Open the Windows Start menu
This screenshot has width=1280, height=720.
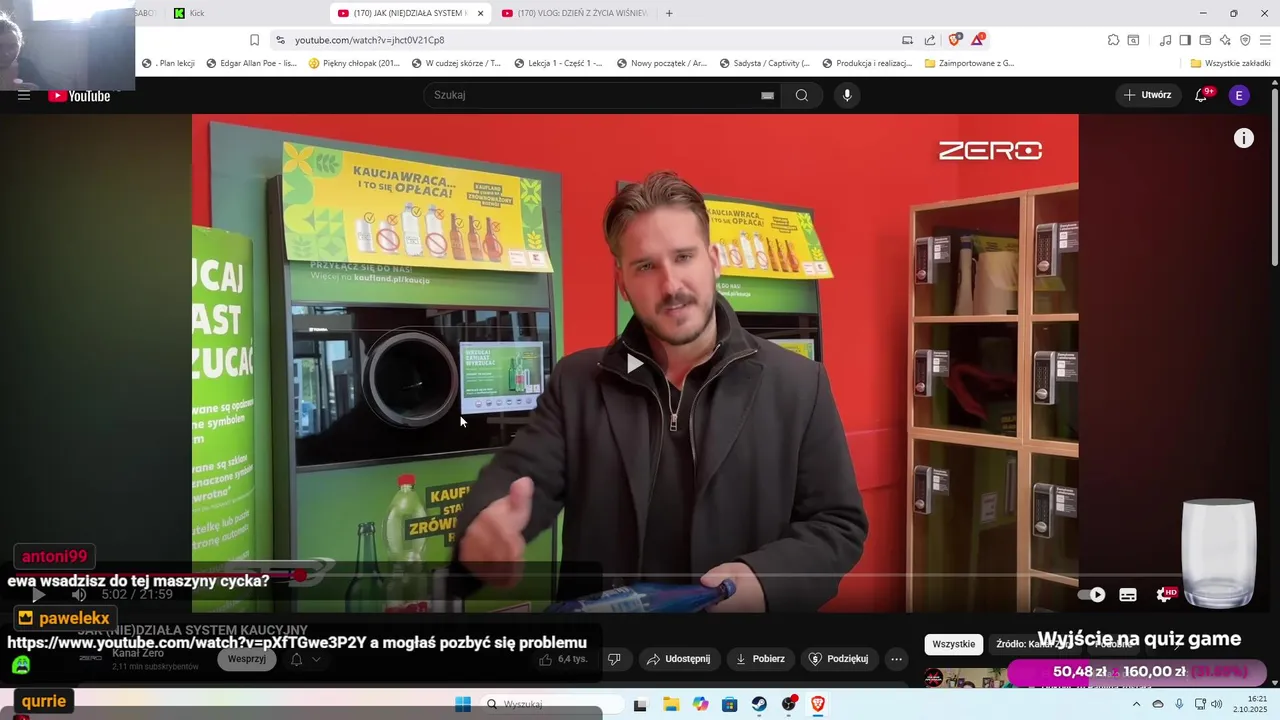462,704
